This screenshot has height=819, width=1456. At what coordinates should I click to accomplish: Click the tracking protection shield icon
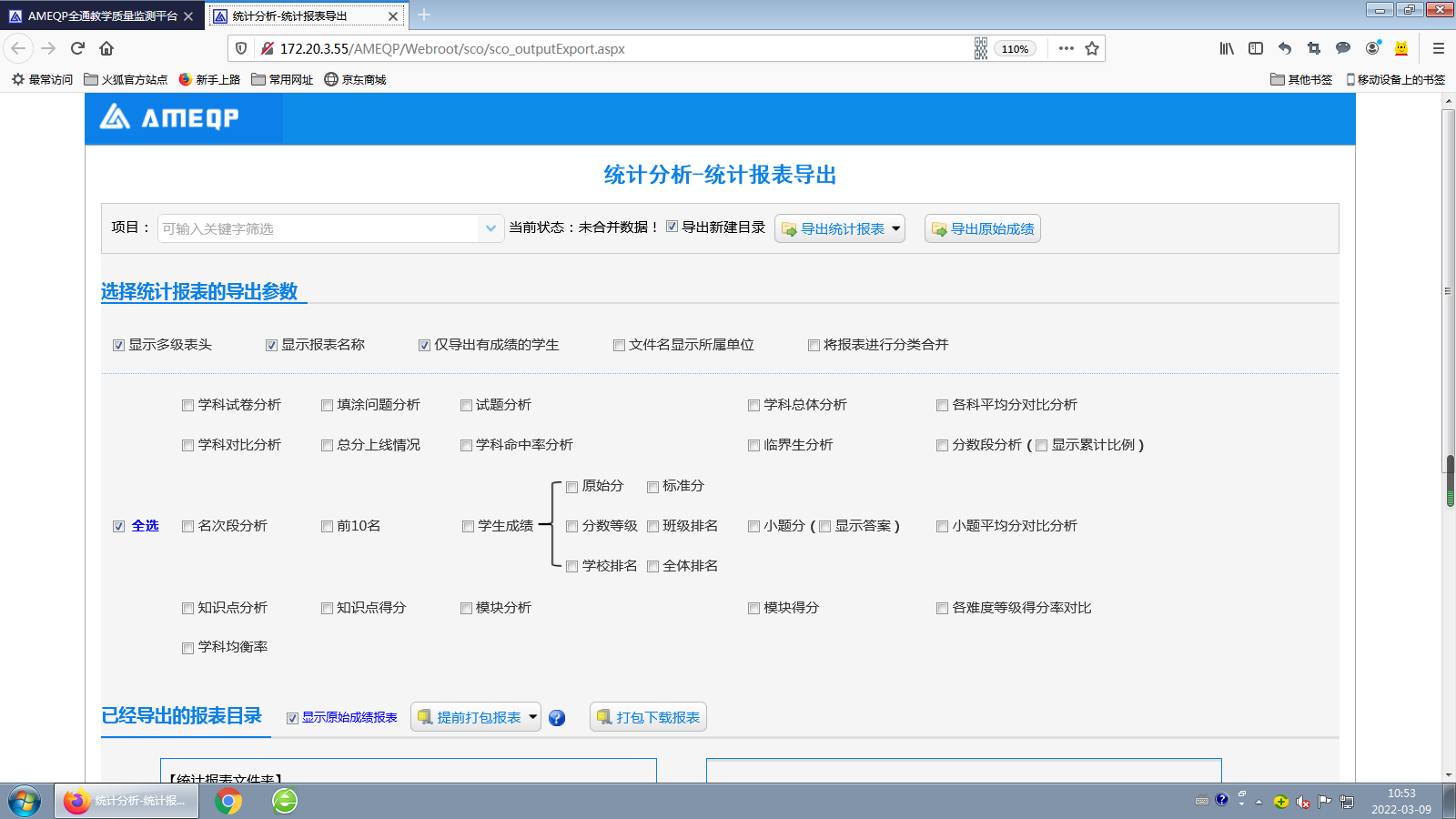241,48
